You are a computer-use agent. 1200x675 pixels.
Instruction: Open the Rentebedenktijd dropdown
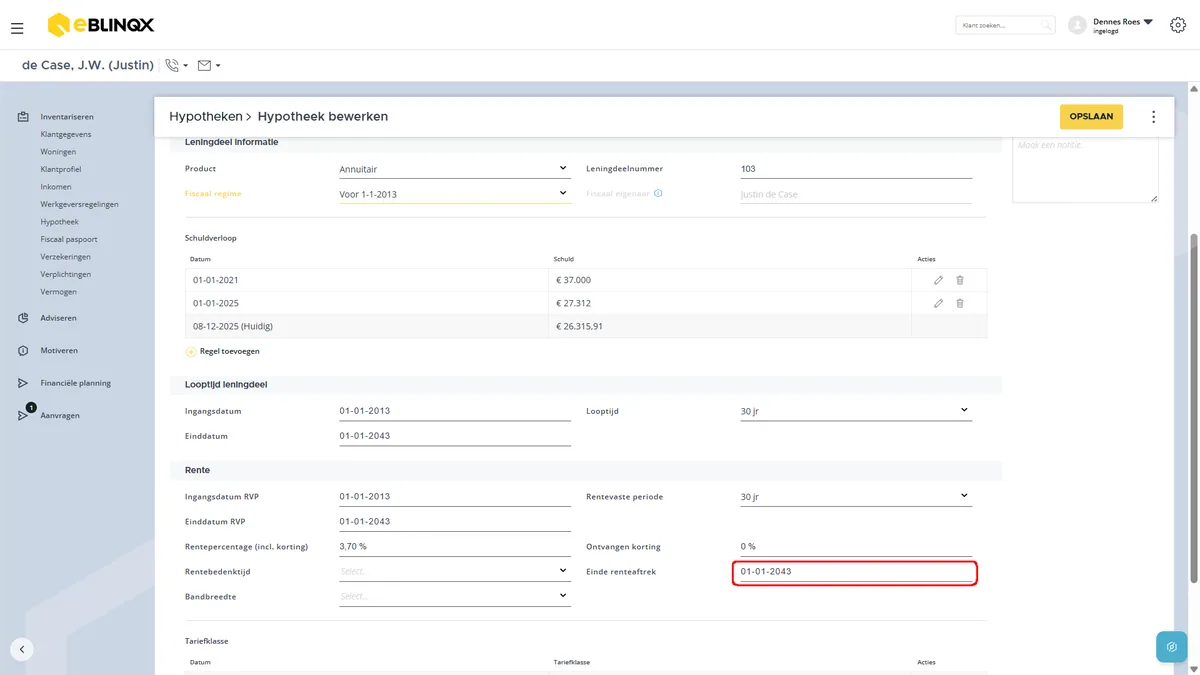455,571
